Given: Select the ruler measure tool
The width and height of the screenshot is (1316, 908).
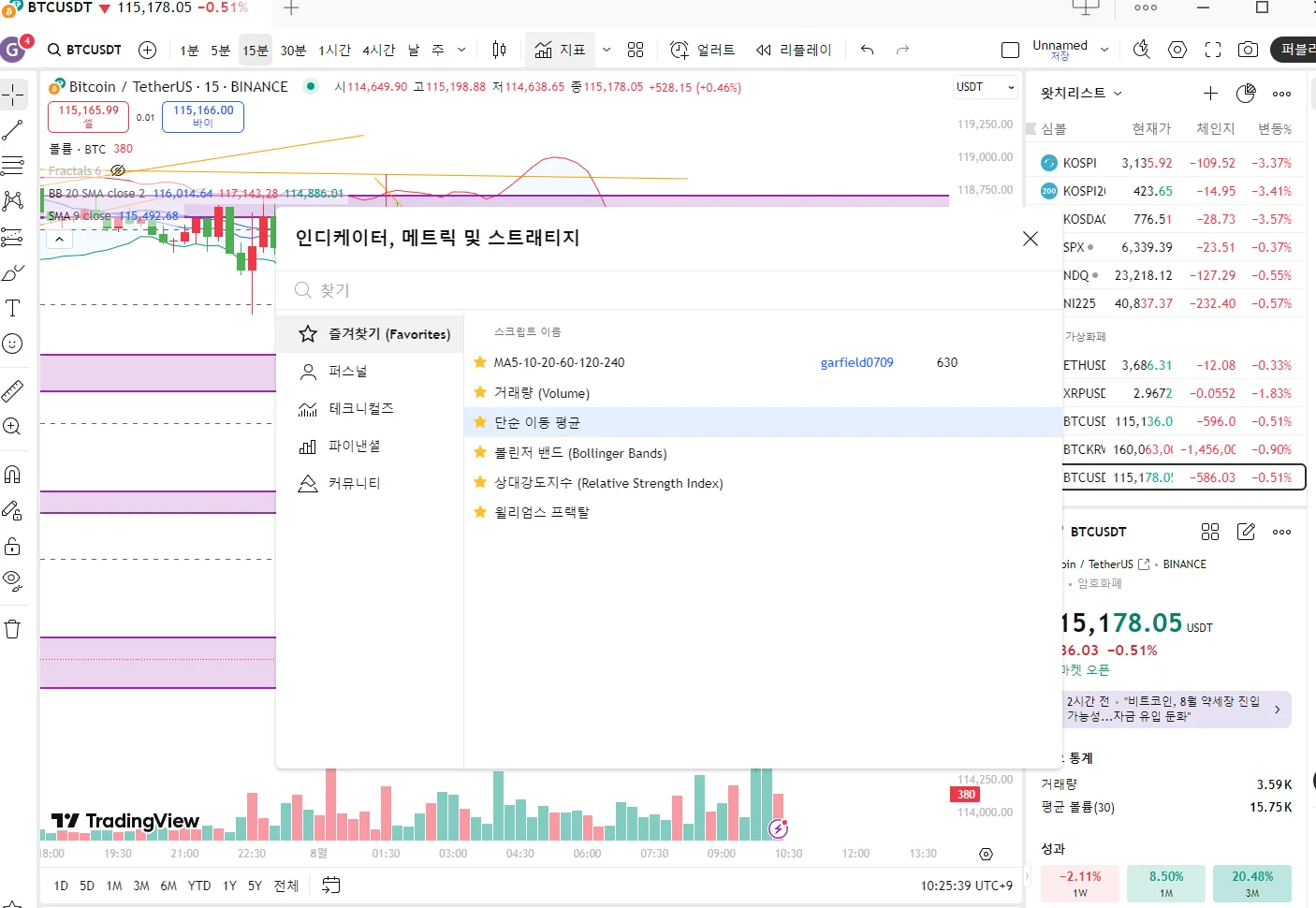Looking at the screenshot, I should (x=13, y=390).
